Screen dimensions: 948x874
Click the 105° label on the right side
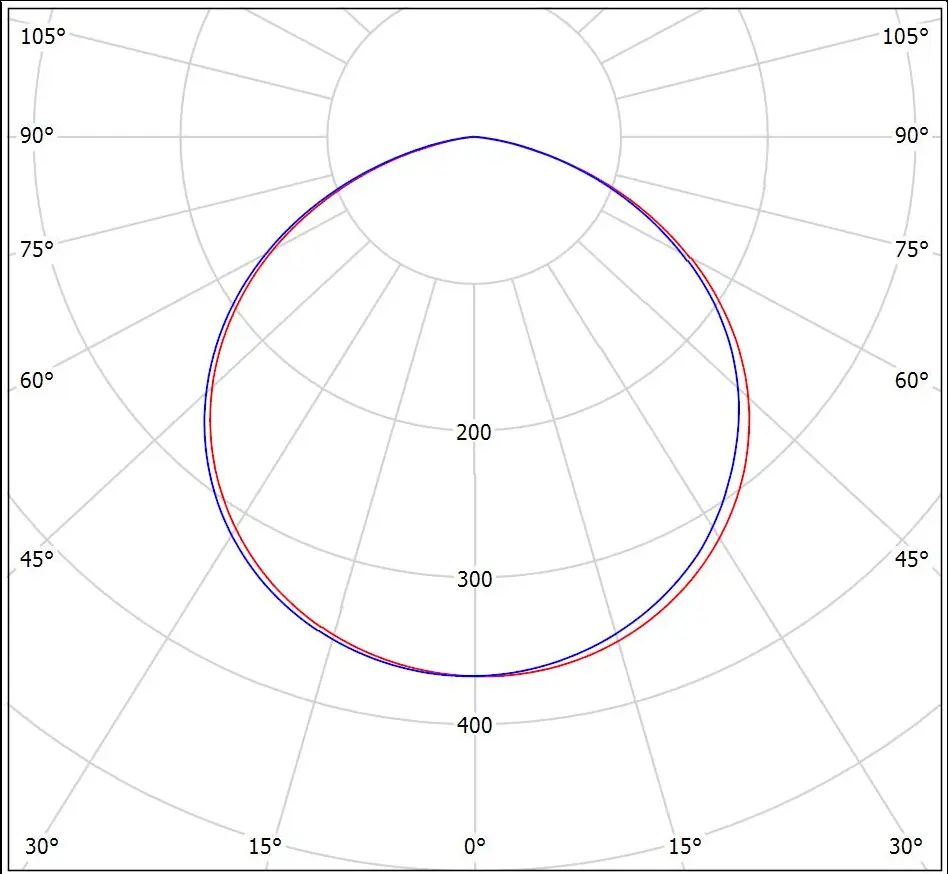click(905, 36)
